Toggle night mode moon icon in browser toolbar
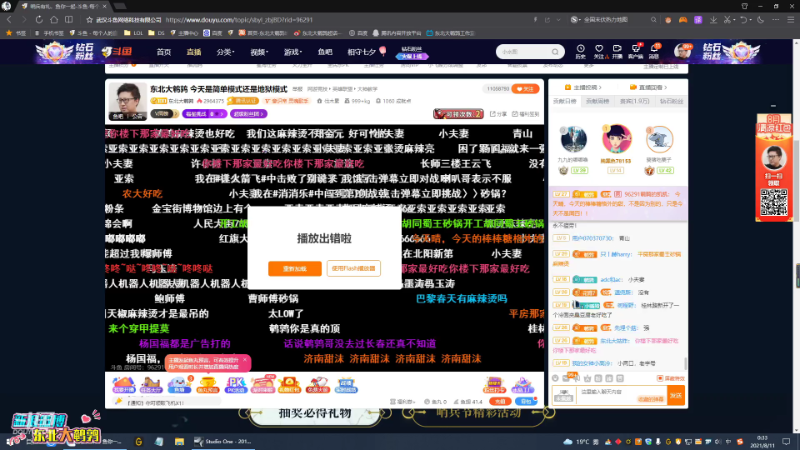This screenshot has height=450, width=800. (760, 20)
